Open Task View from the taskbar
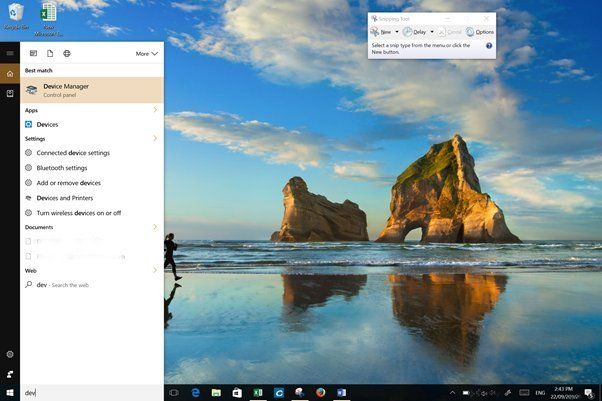The image size is (602, 401). pyautogui.click(x=174, y=393)
